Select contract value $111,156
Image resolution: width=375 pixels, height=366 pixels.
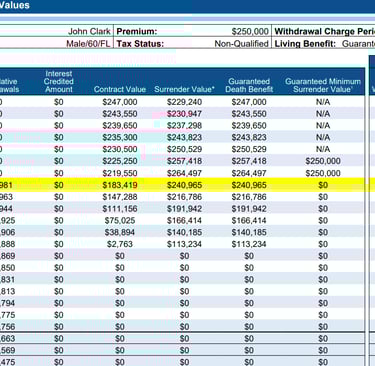point(120,209)
